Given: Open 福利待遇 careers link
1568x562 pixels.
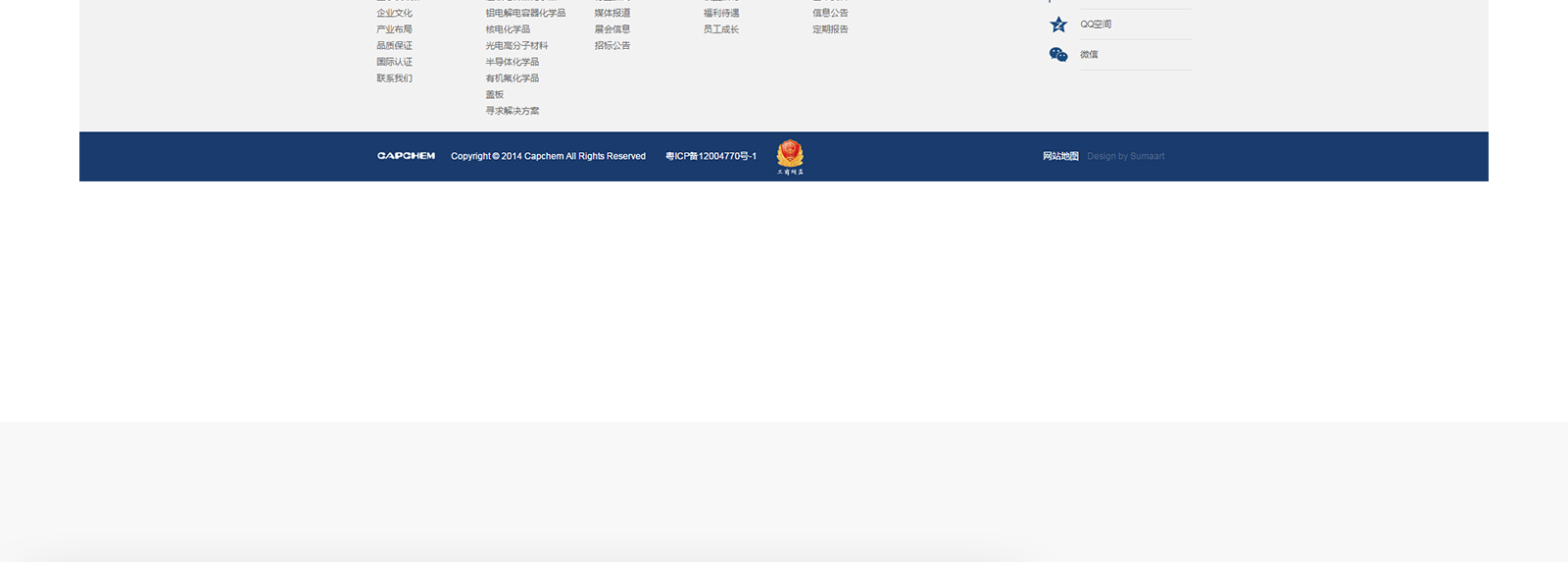Looking at the screenshot, I should click(x=720, y=14).
